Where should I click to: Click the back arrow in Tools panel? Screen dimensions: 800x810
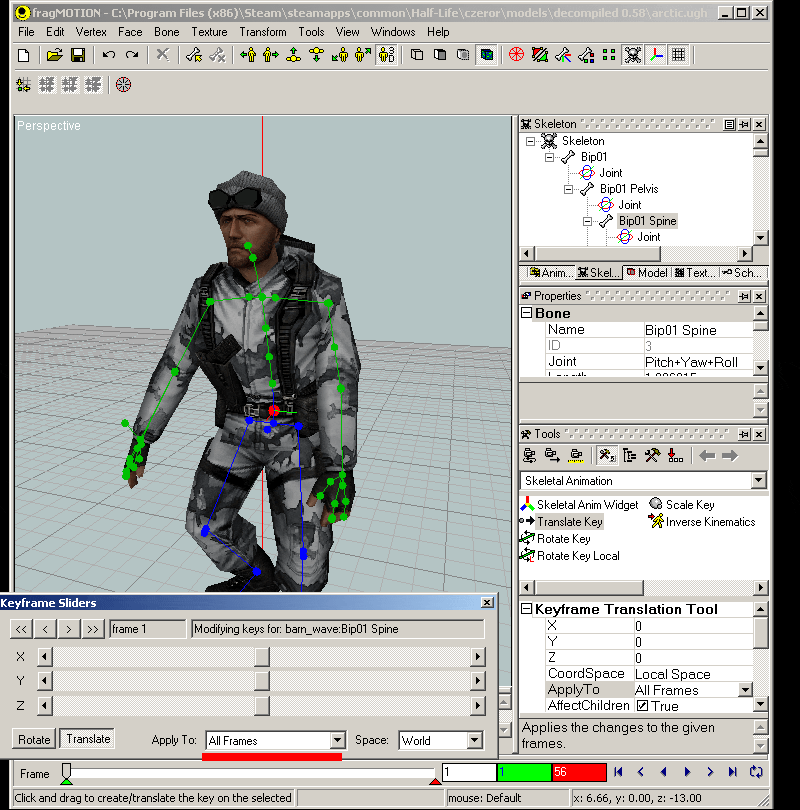click(x=707, y=456)
